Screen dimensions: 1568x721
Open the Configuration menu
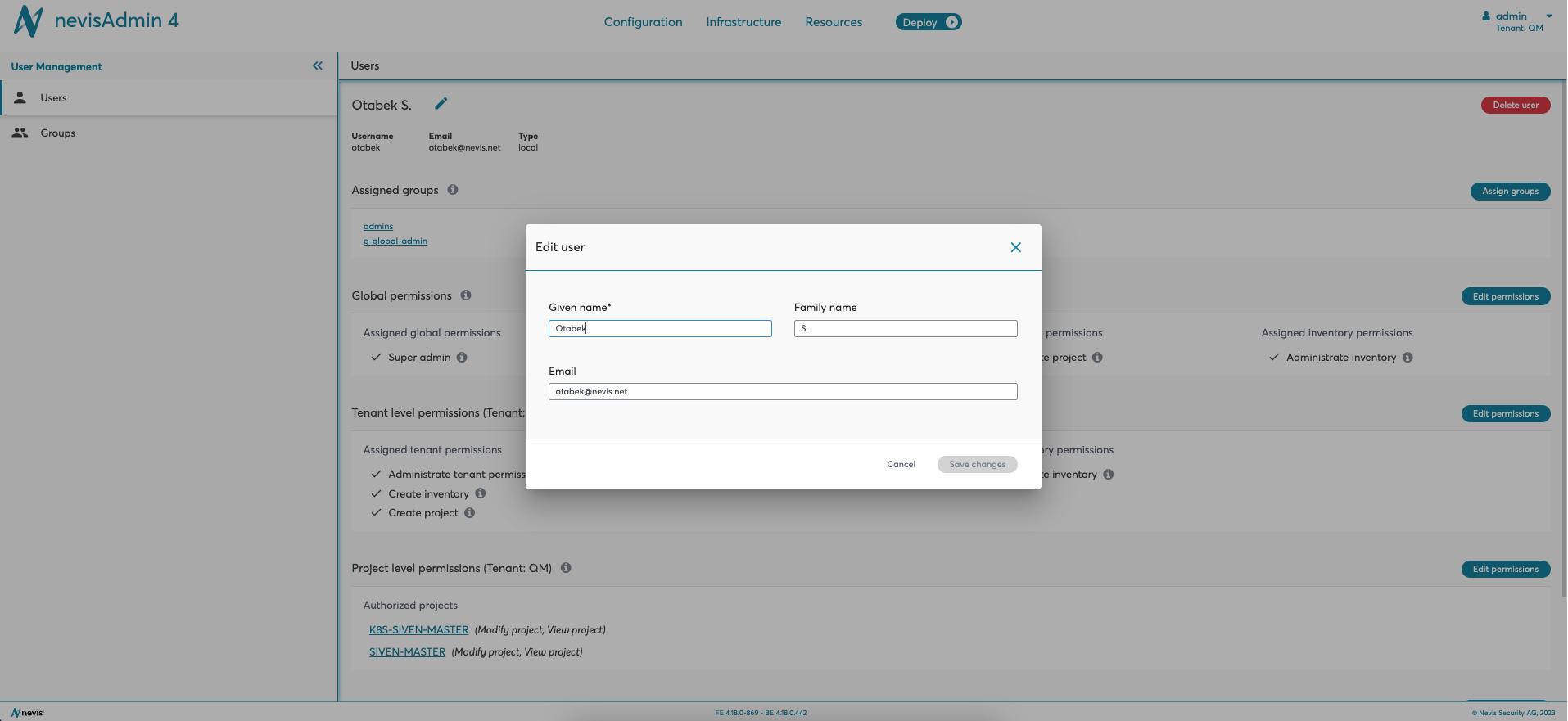click(643, 22)
